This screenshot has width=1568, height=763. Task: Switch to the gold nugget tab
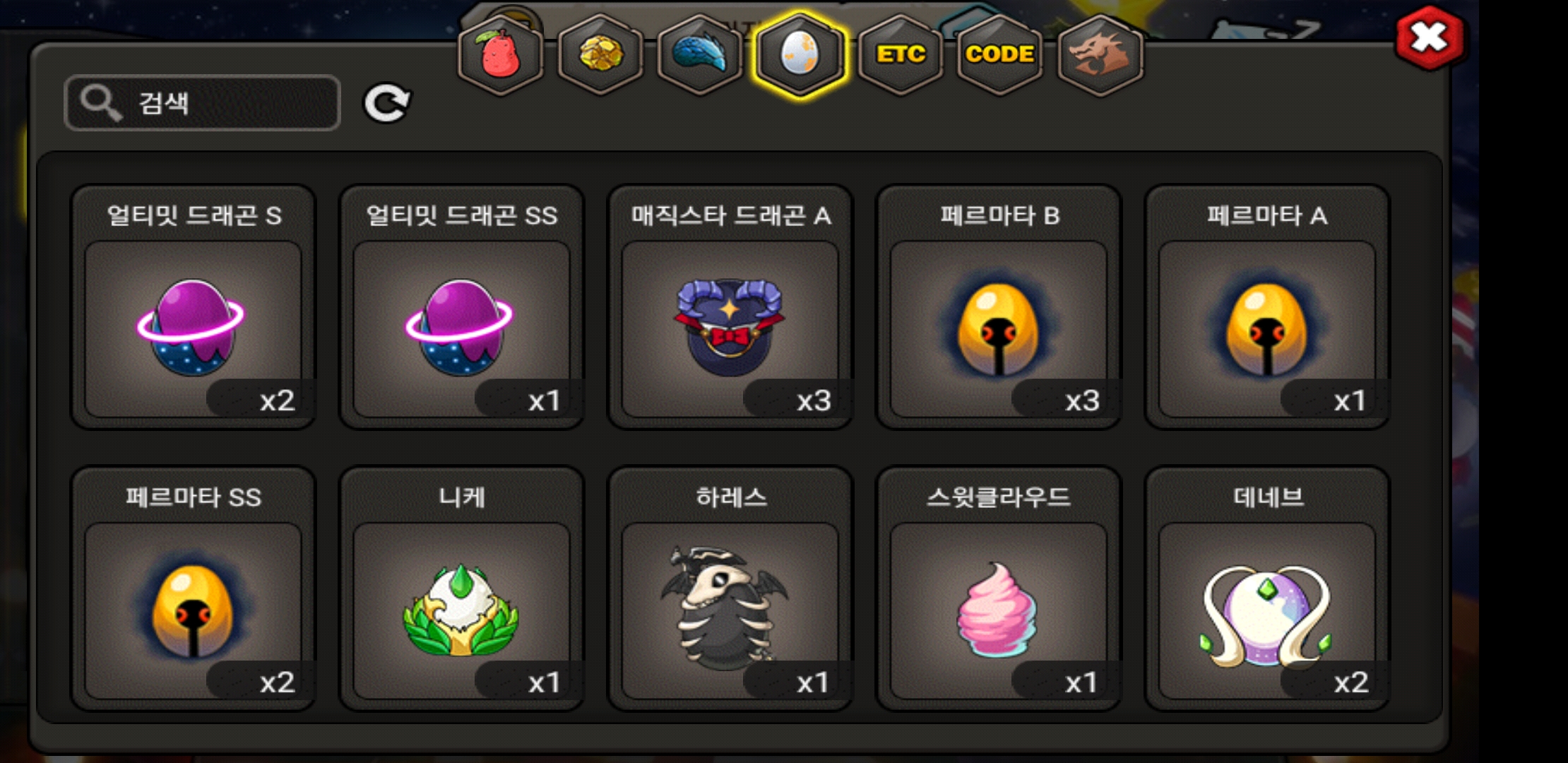click(x=600, y=55)
